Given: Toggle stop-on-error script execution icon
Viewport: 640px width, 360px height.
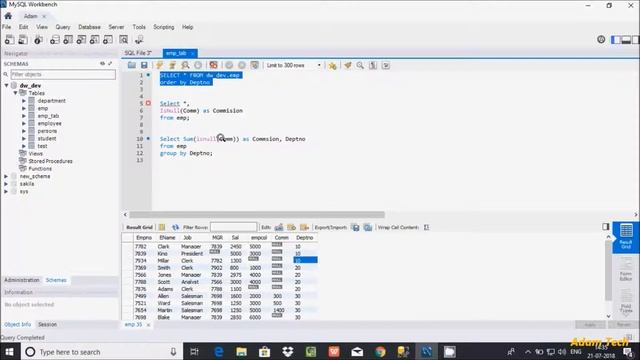Looking at the screenshot, I should (x=213, y=65).
